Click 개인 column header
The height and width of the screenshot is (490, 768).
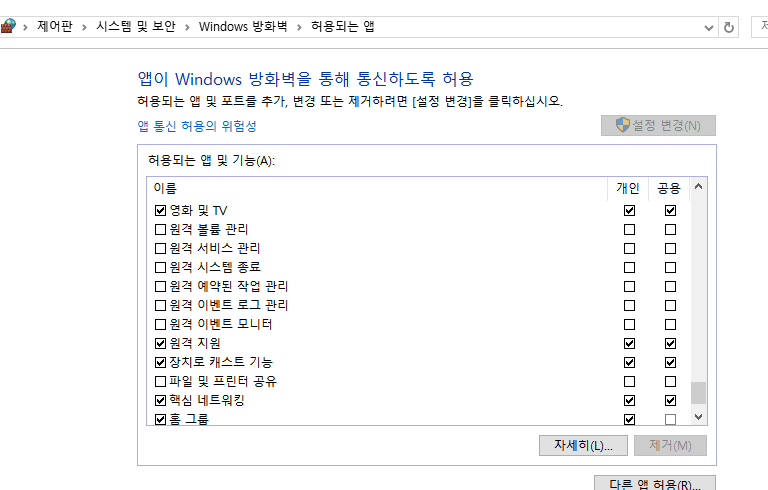(628, 189)
